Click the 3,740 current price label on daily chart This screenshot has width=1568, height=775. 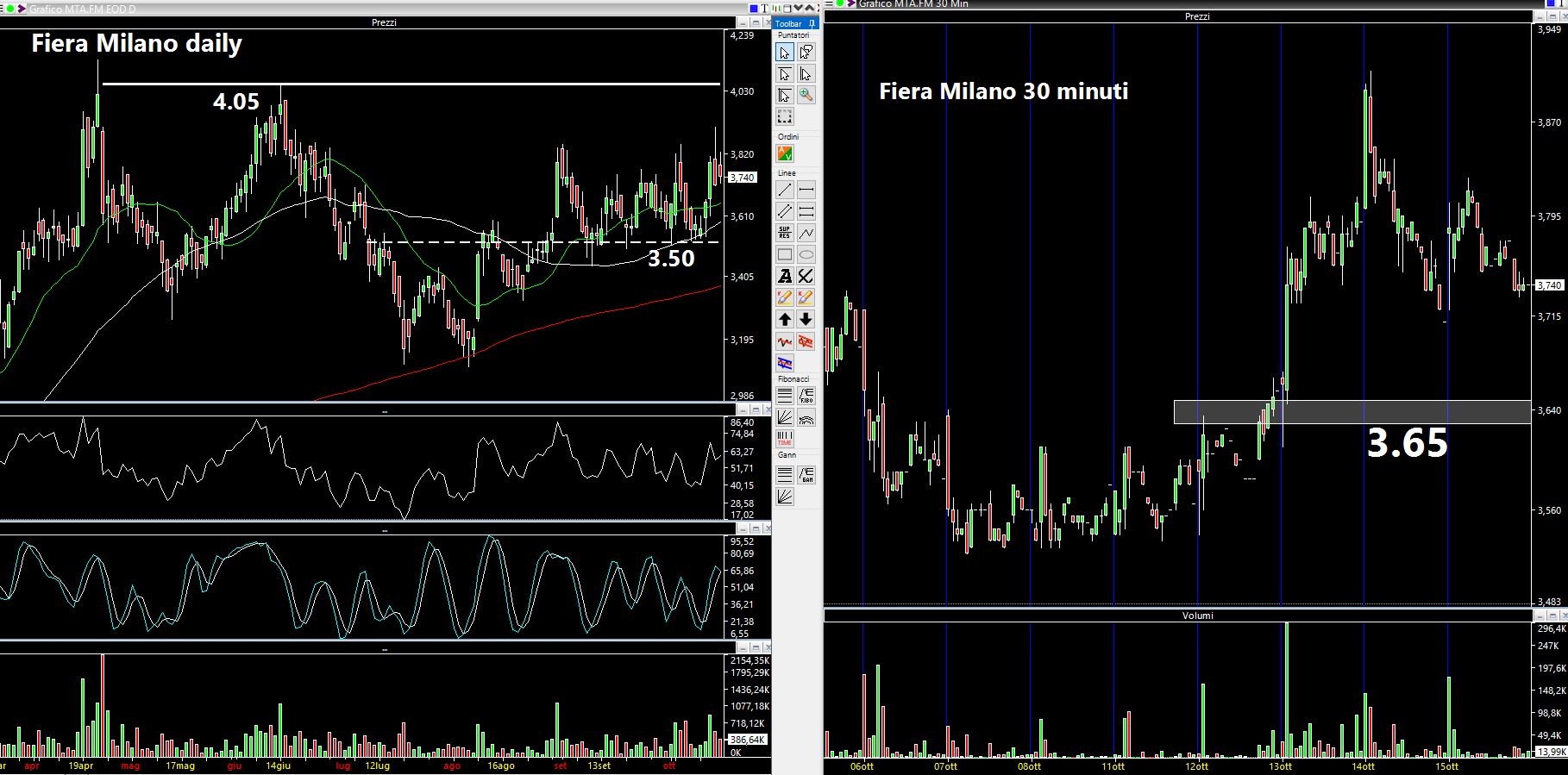point(742,178)
